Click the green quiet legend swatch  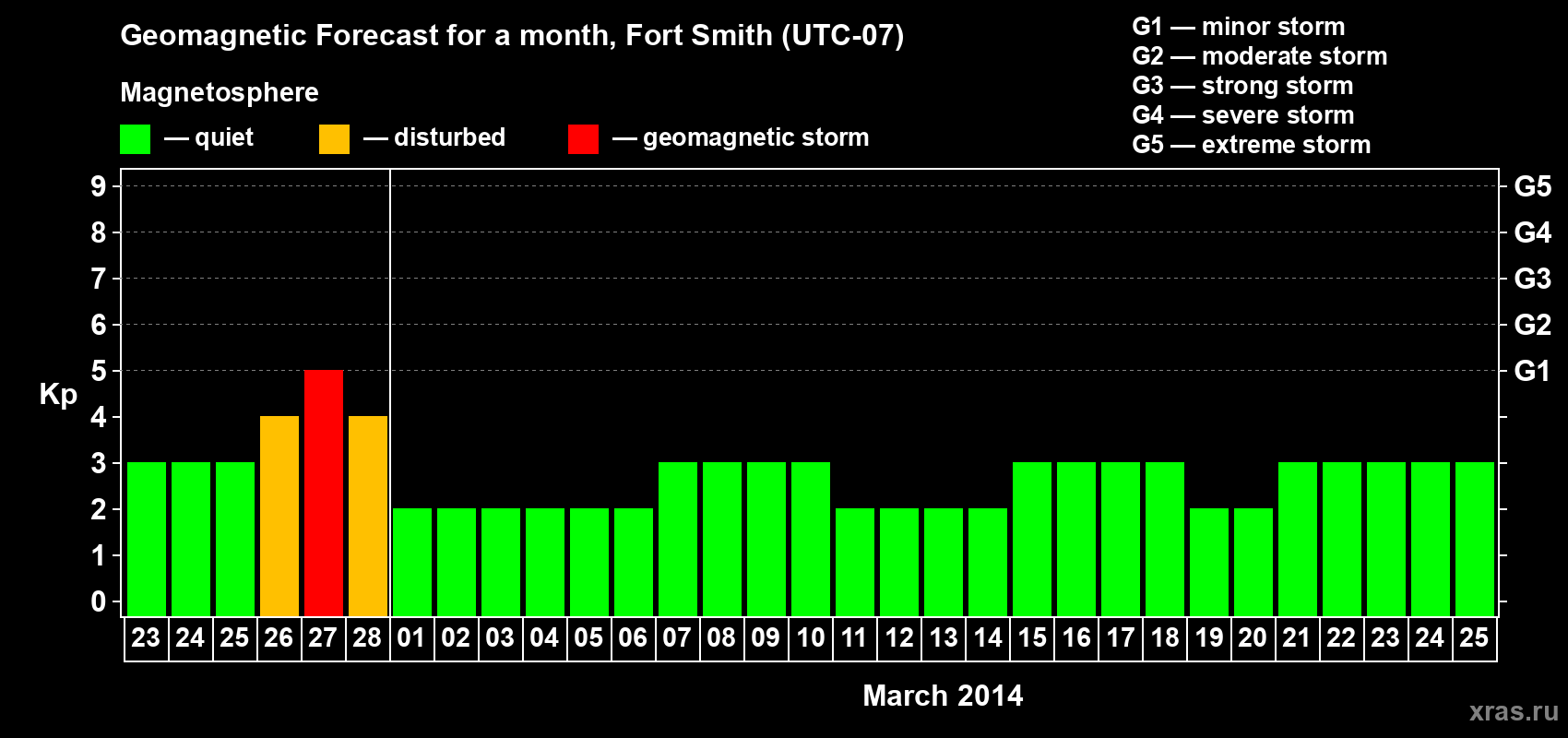(x=136, y=139)
